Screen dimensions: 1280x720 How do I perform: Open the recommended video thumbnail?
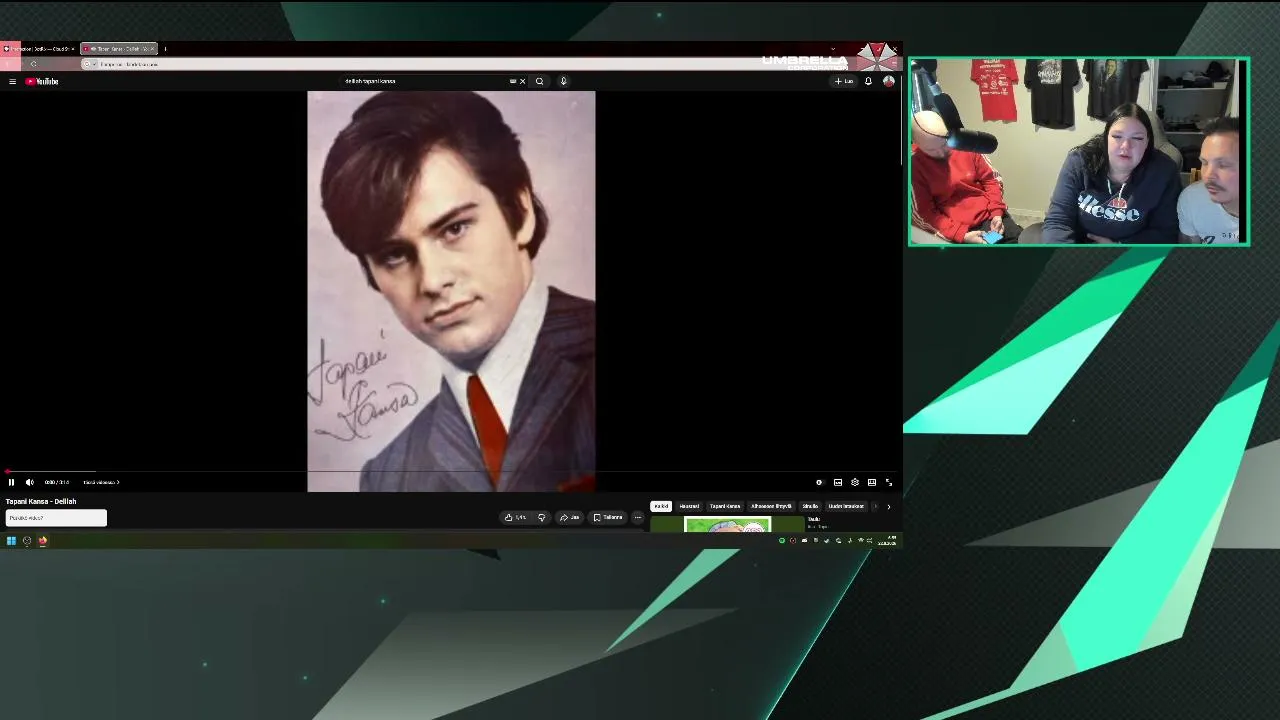(728, 524)
